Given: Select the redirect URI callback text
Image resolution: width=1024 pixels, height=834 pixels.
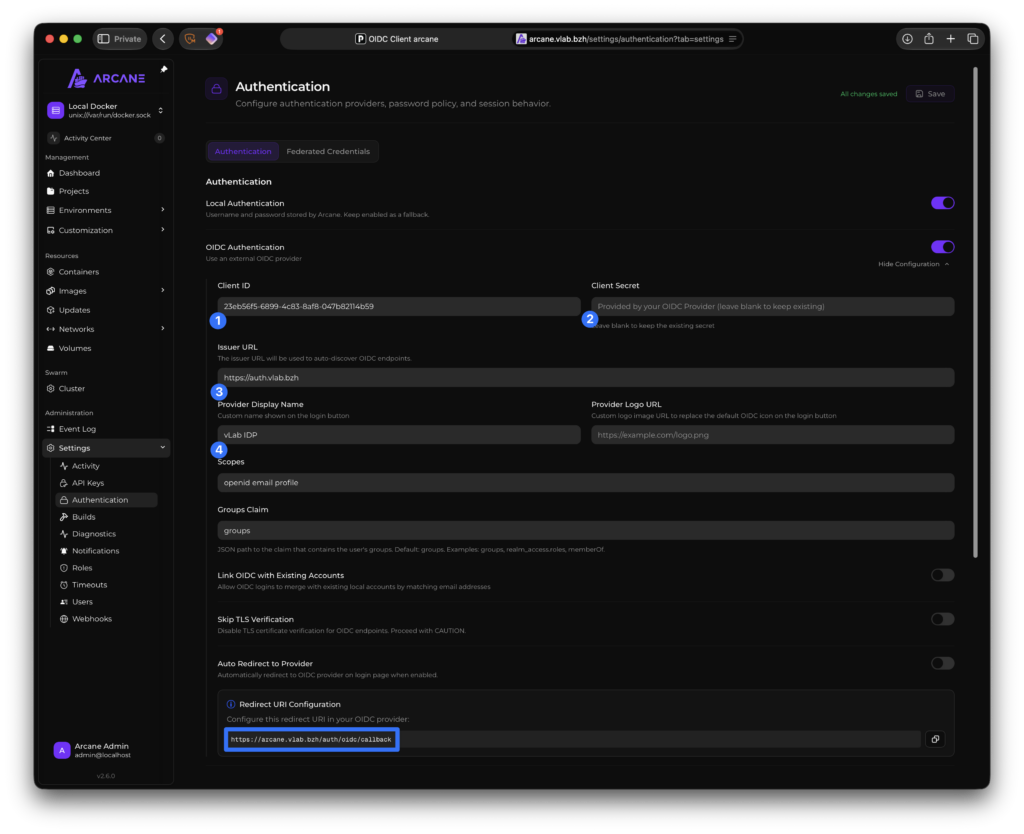Looking at the screenshot, I should [311, 739].
